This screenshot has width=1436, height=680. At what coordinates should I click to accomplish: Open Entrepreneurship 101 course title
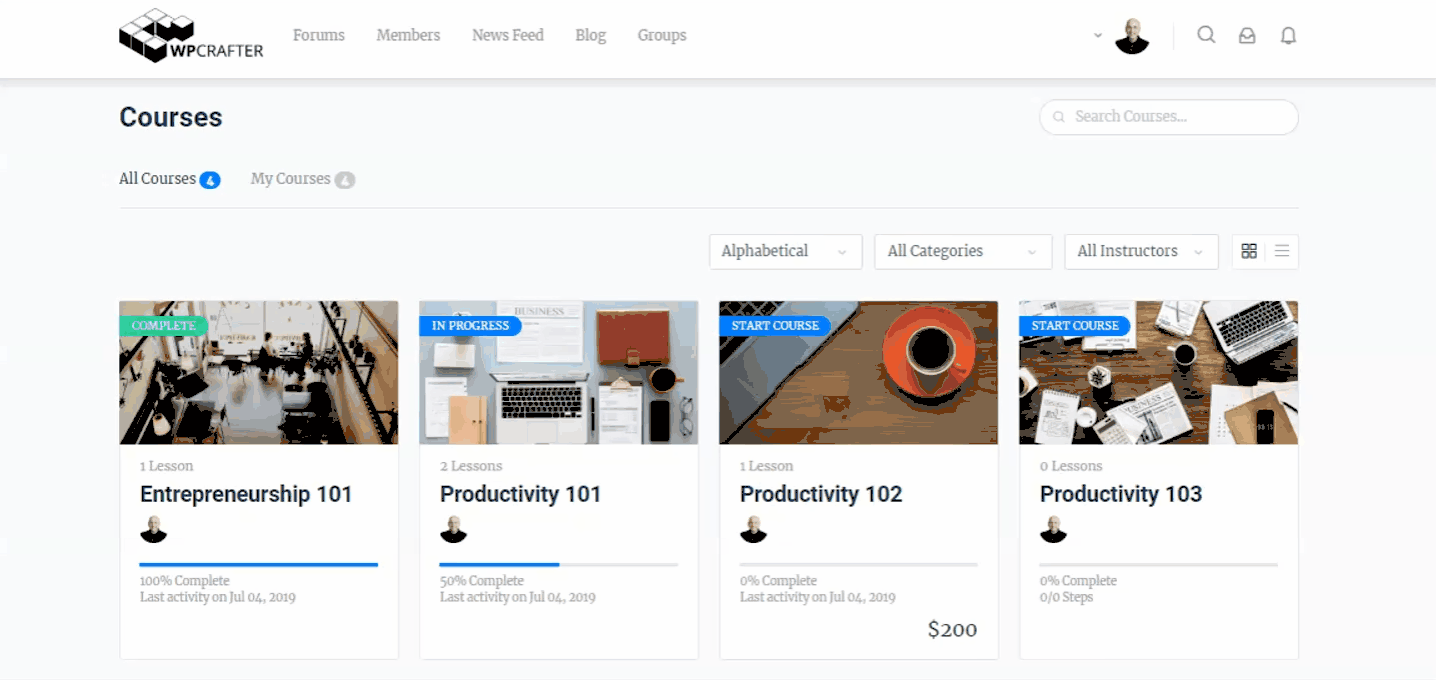[246, 494]
